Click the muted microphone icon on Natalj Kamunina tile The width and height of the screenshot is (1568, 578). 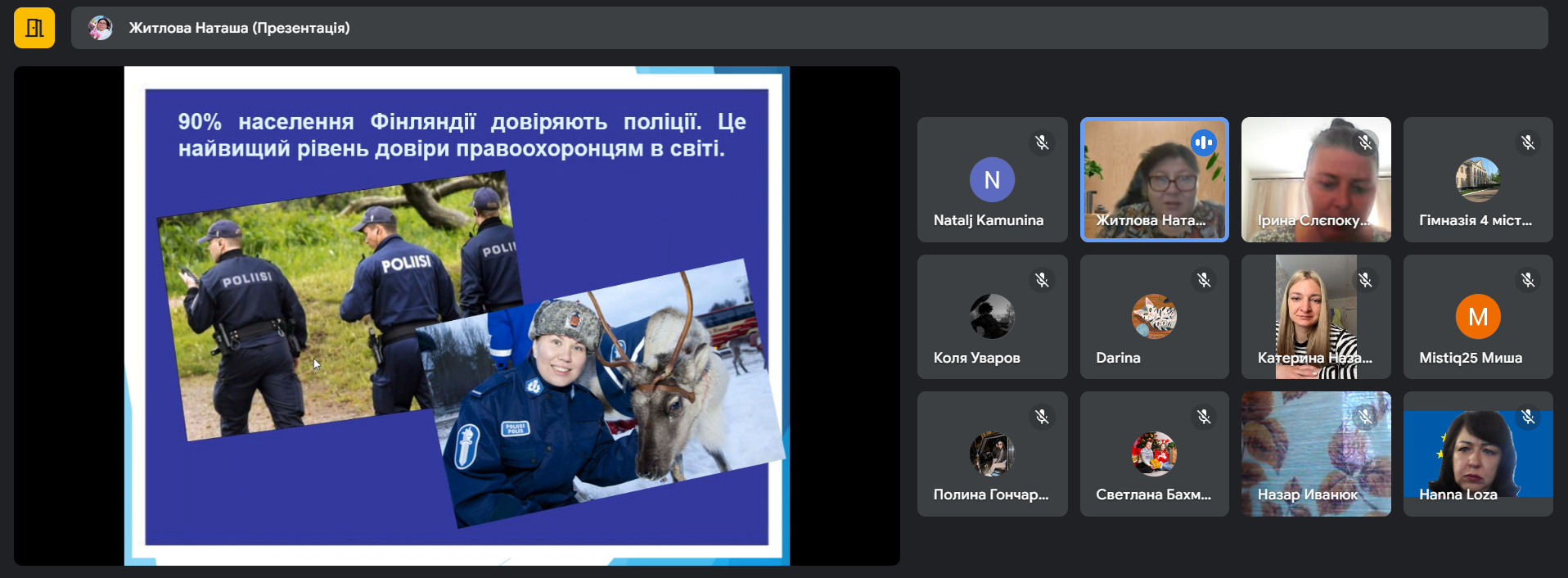pyautogui.click(x=1041, y=142)
